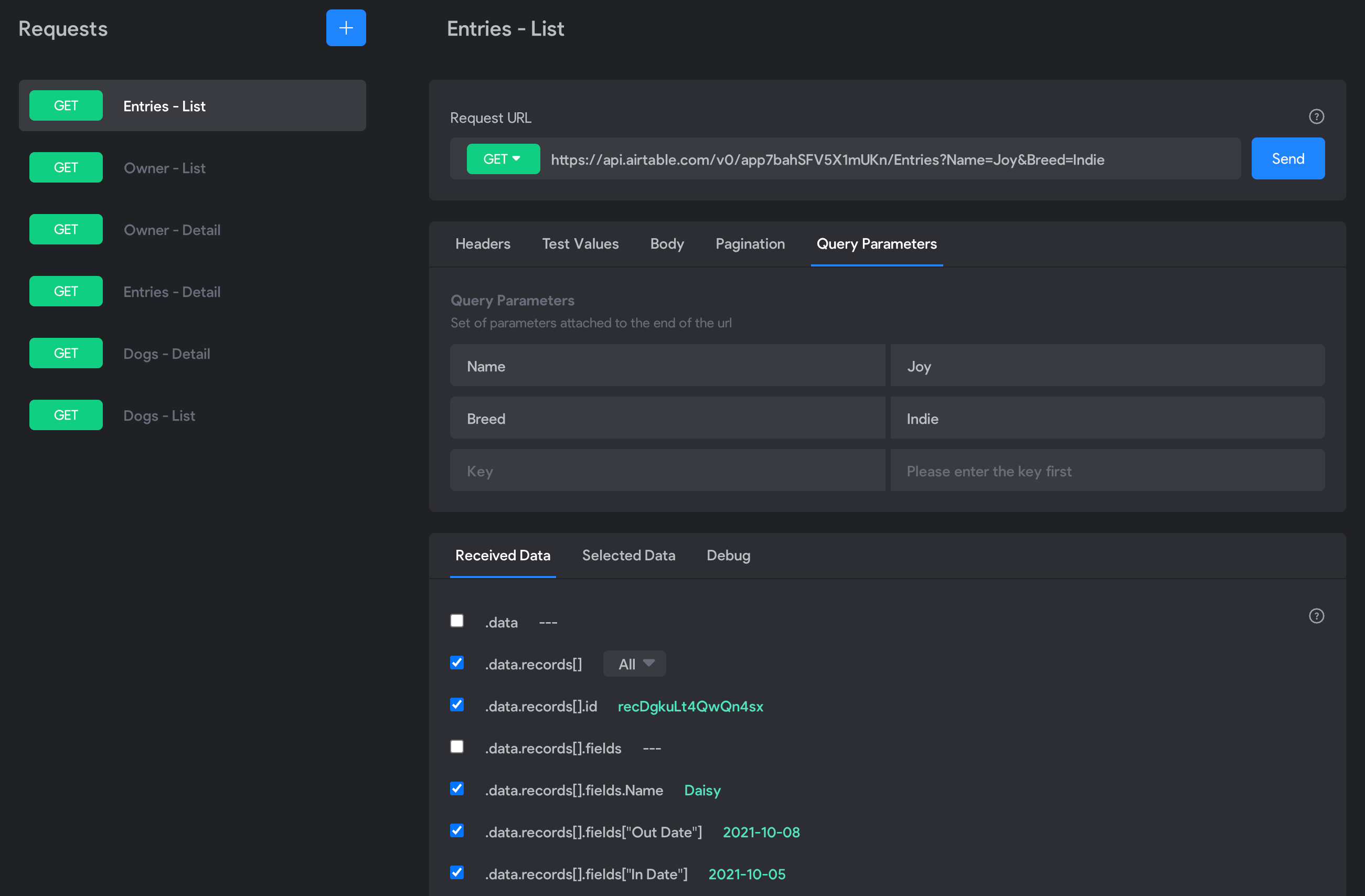Viewport: 1365px width, 896px height.
Task: Uncheck the .data.records[] checkbox
Action: tap(457, 663)
